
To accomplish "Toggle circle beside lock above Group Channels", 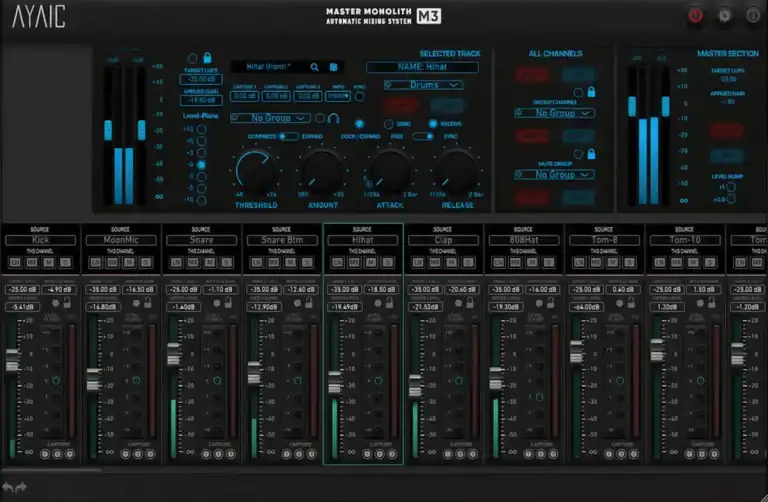I will 578,92.
